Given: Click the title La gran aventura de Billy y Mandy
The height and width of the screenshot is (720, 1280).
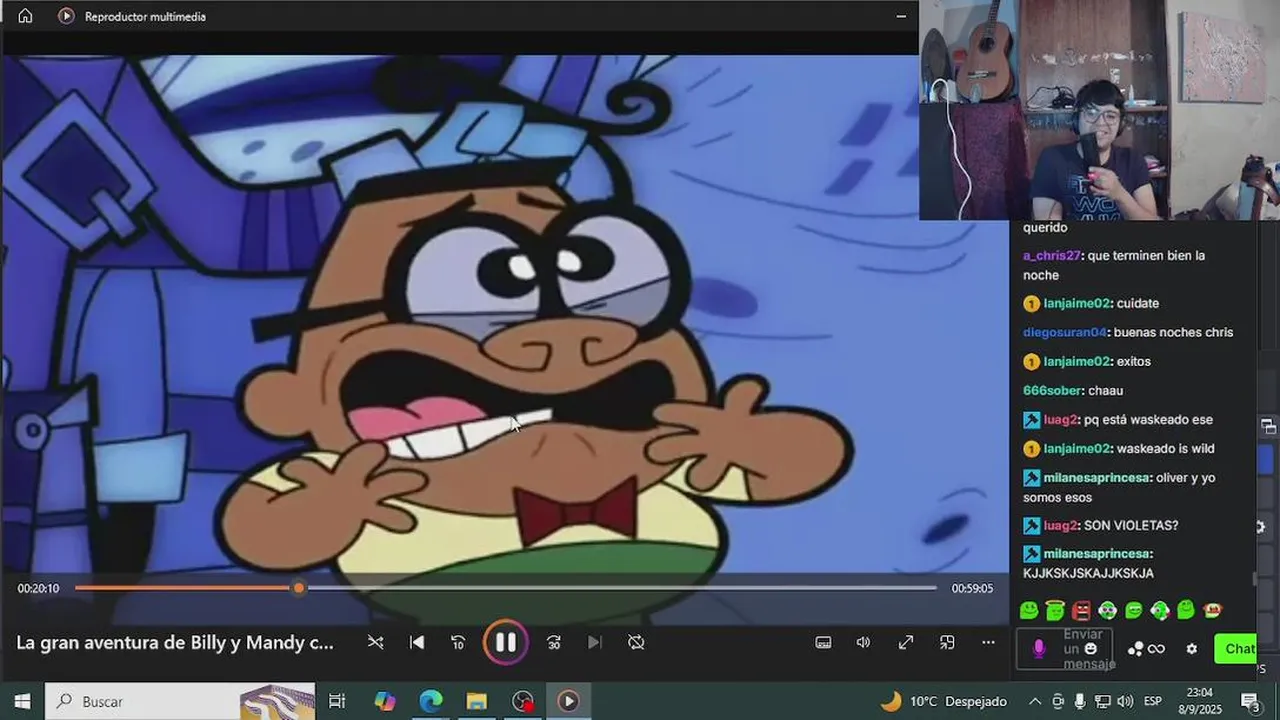Looking at the screenshot, I should [x=175, y=642].
